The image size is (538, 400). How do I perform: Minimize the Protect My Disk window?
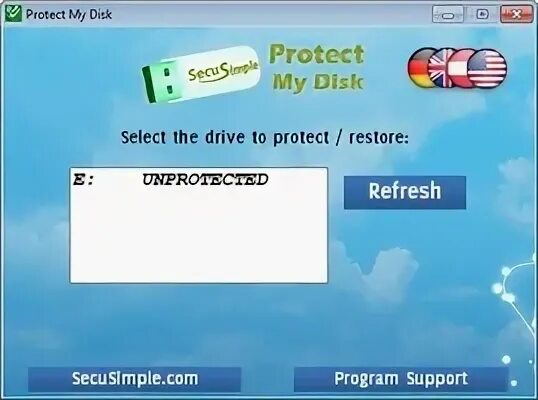447,14
